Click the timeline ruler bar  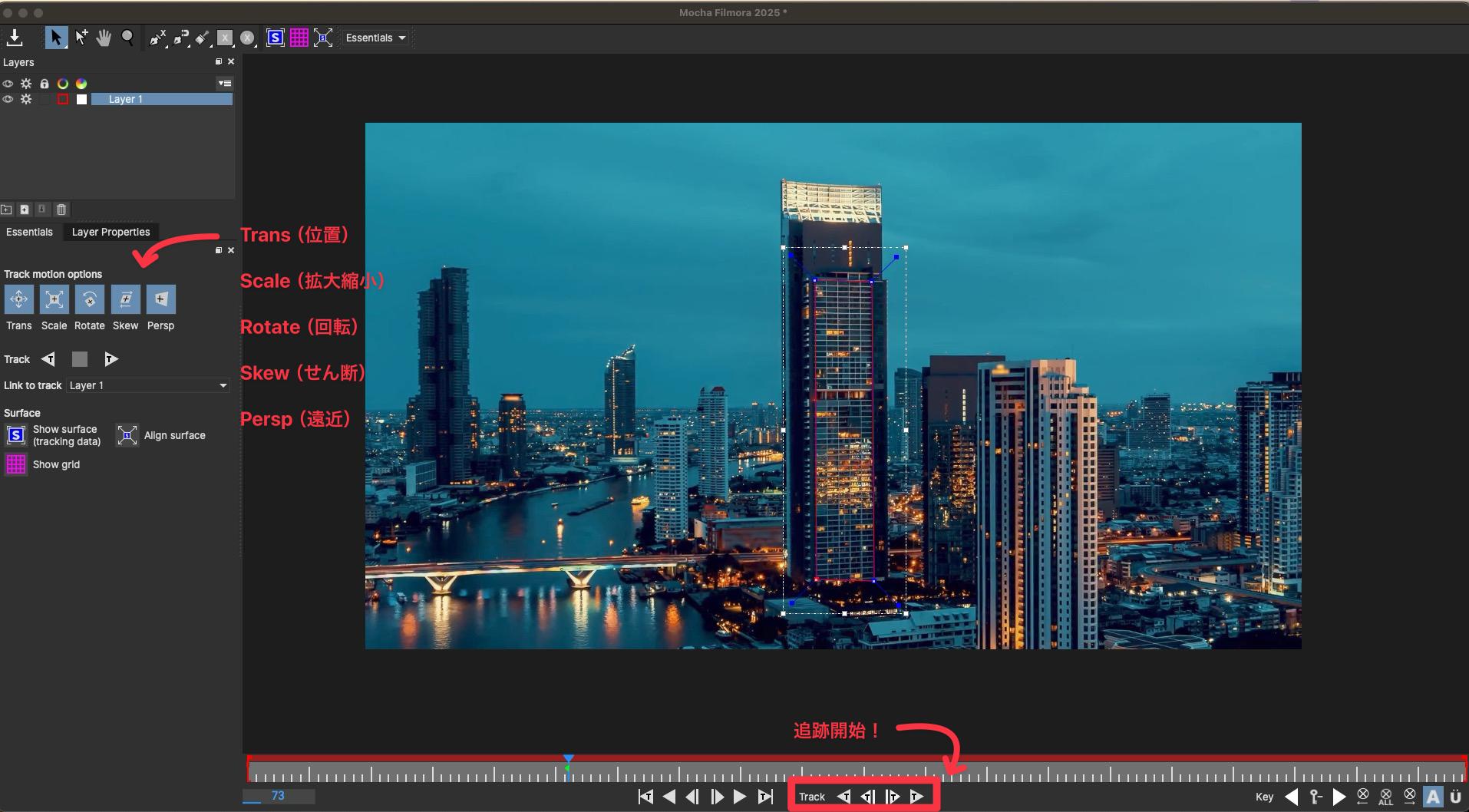pyautogui.click(x=857, y=771)
